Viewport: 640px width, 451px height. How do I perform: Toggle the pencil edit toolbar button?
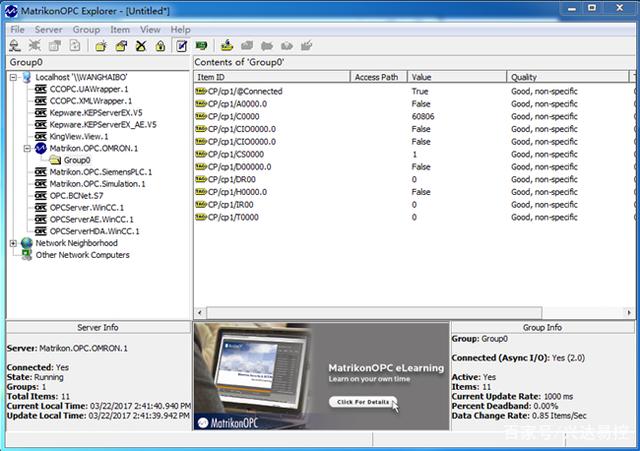(181, 46)
